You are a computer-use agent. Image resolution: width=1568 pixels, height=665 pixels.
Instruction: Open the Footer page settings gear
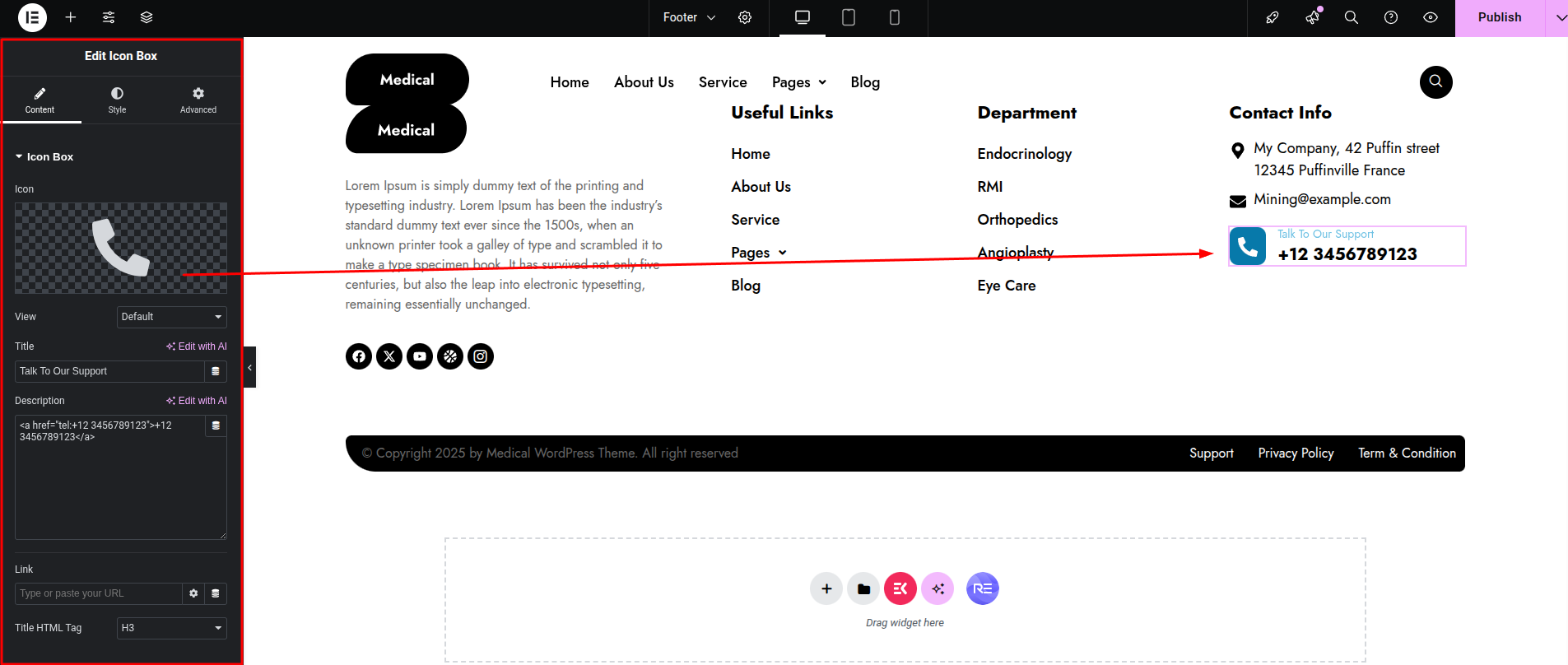click(745, 17)
